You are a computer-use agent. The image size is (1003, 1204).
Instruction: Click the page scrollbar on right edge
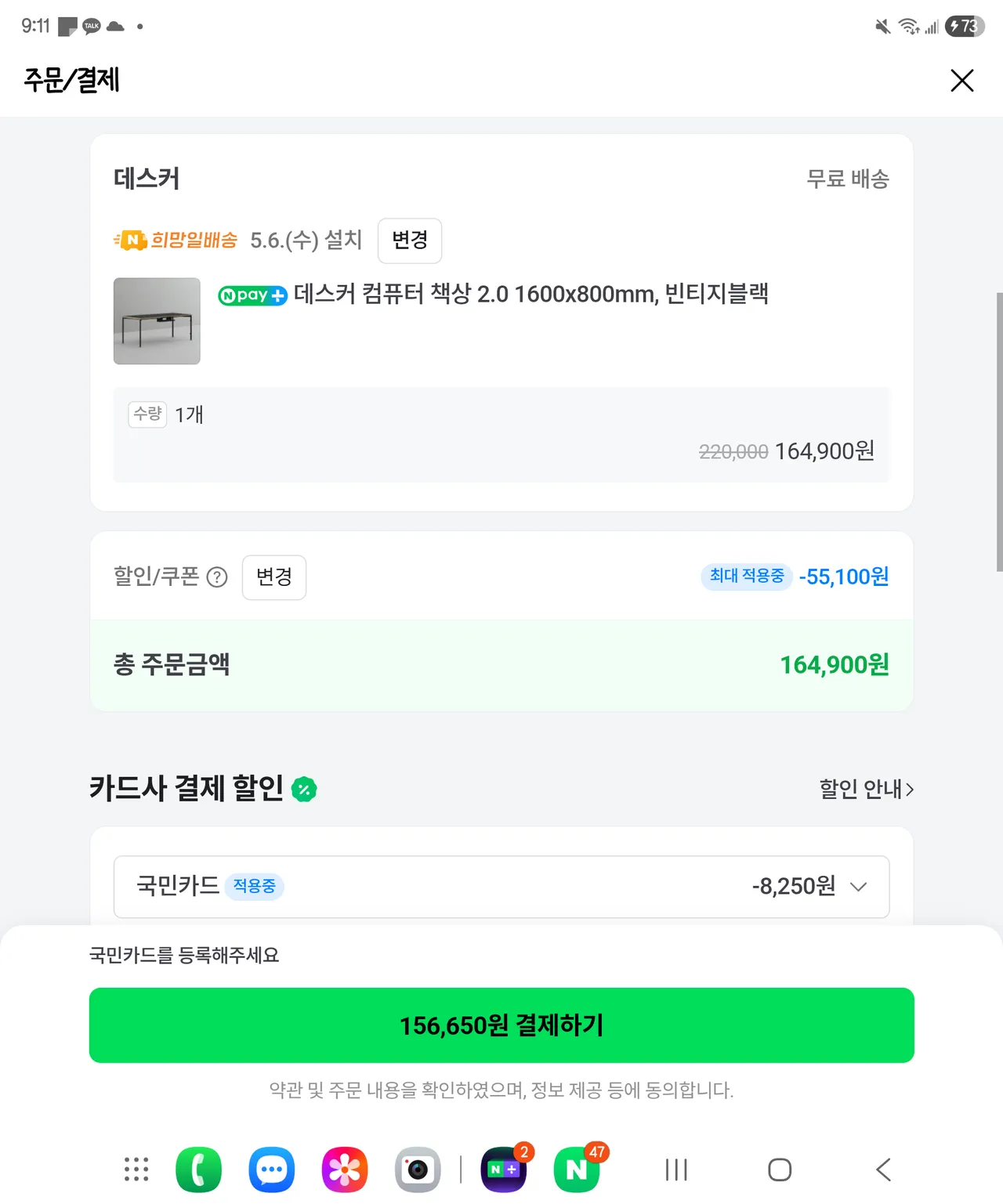click(x=999, y=432)
